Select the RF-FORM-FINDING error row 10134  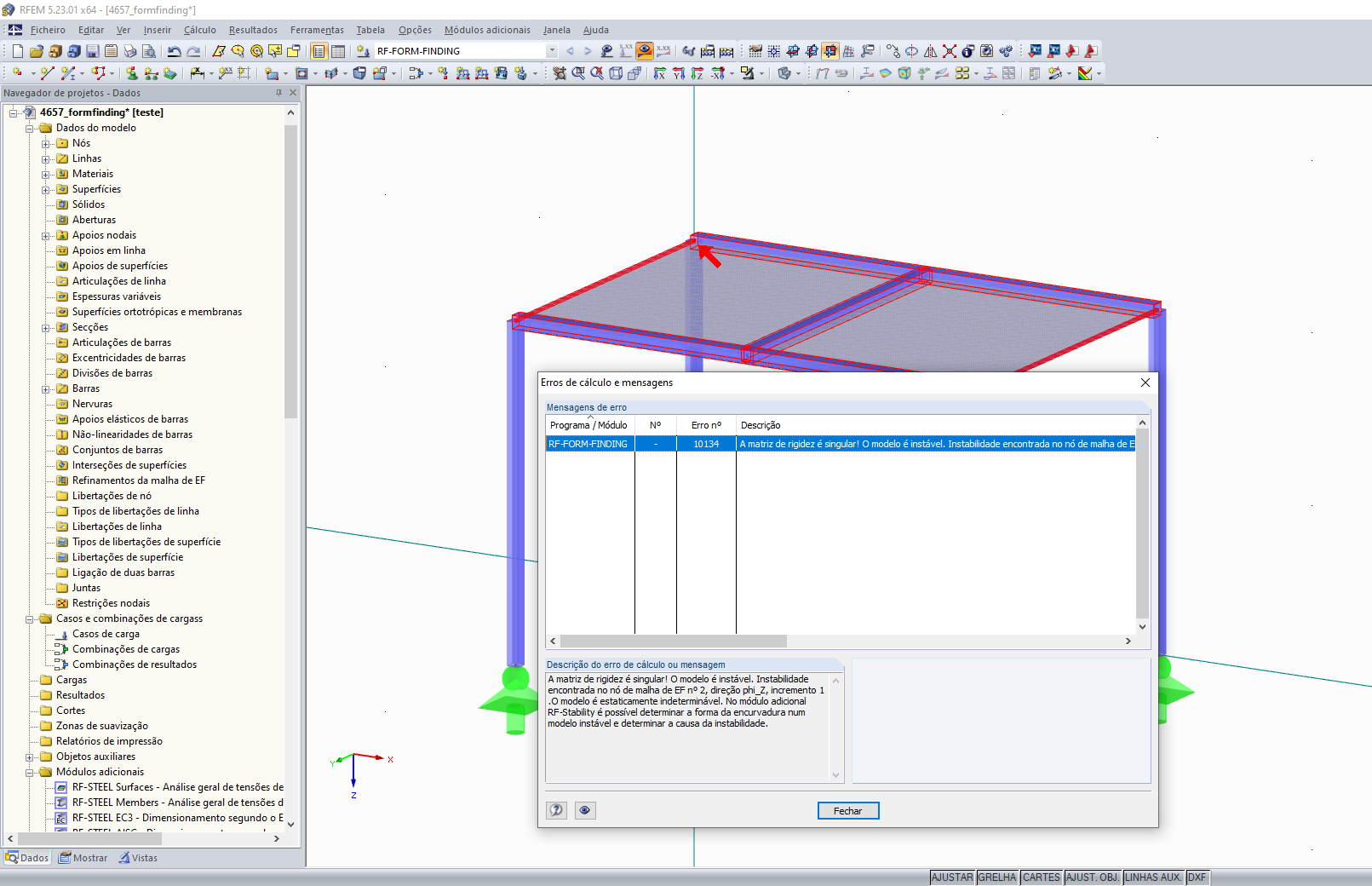click(840, 444)
